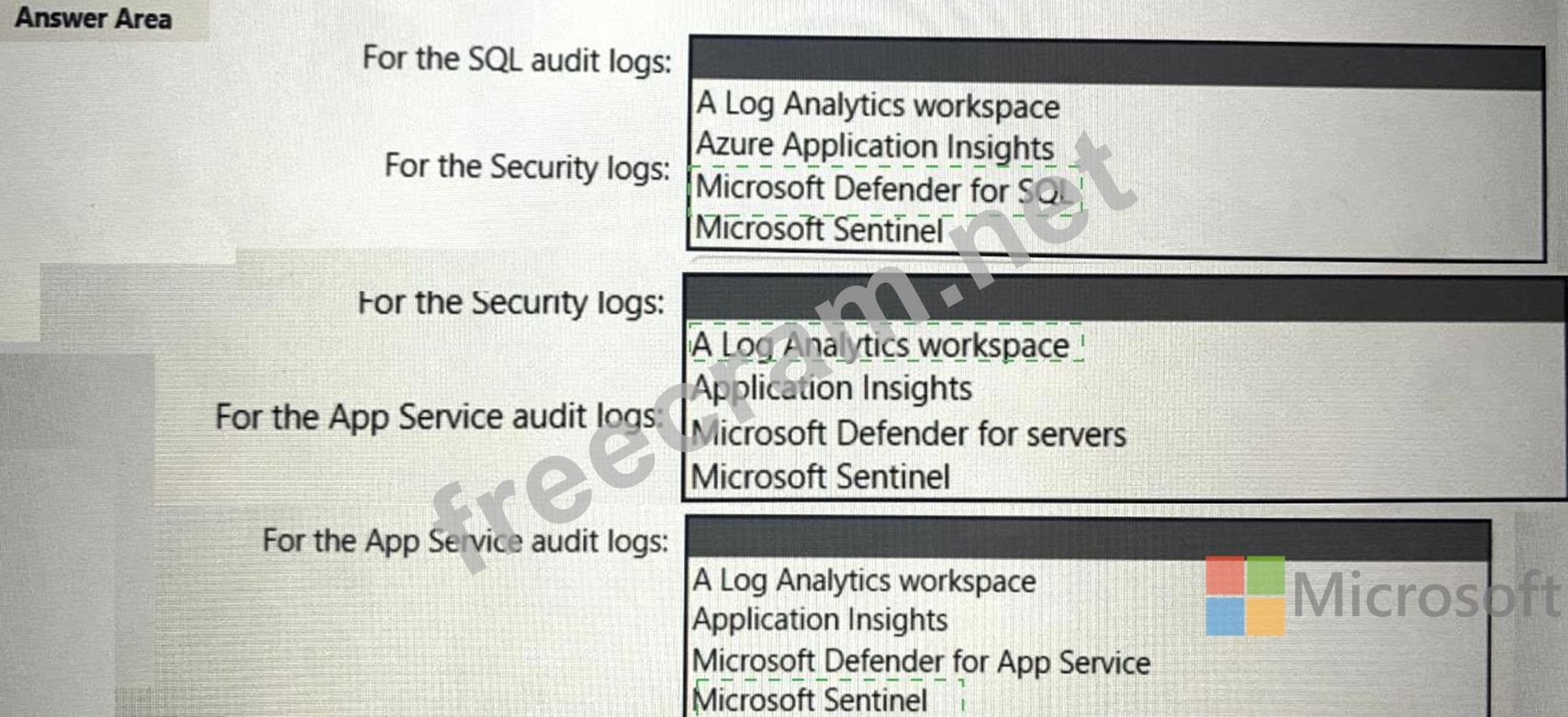Select the green-outlined Log Analytics workspace option
1568x717 pixels.
coord(881,346)
